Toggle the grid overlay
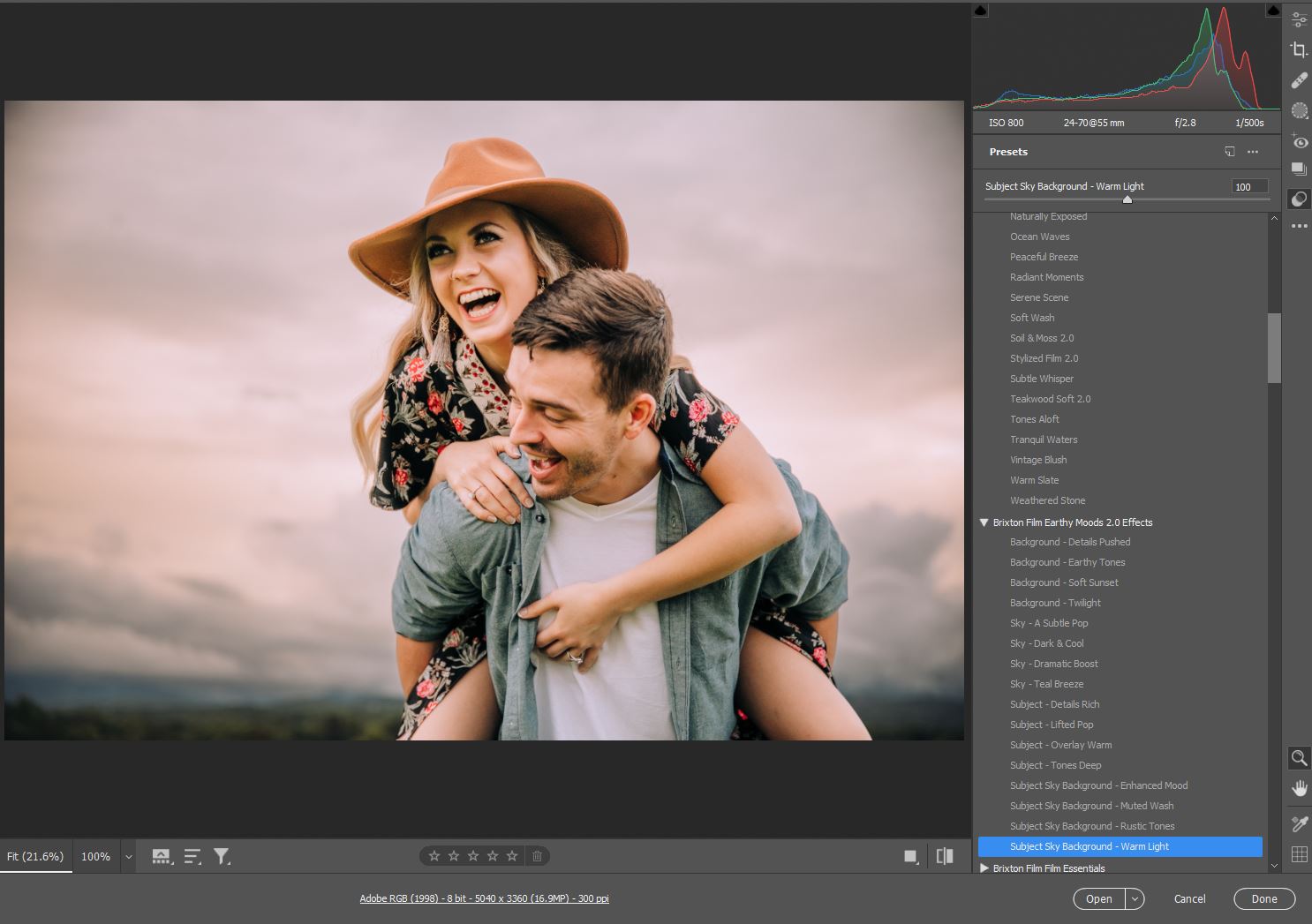 (1299, 853)
